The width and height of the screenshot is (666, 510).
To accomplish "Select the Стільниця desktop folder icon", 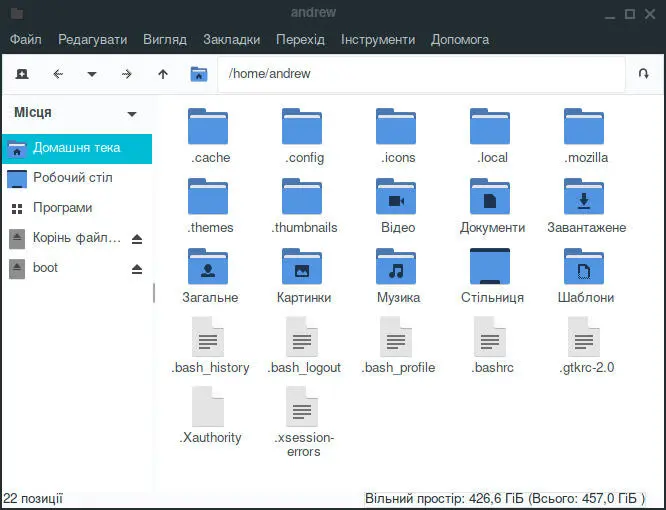I will pos(490,267).
